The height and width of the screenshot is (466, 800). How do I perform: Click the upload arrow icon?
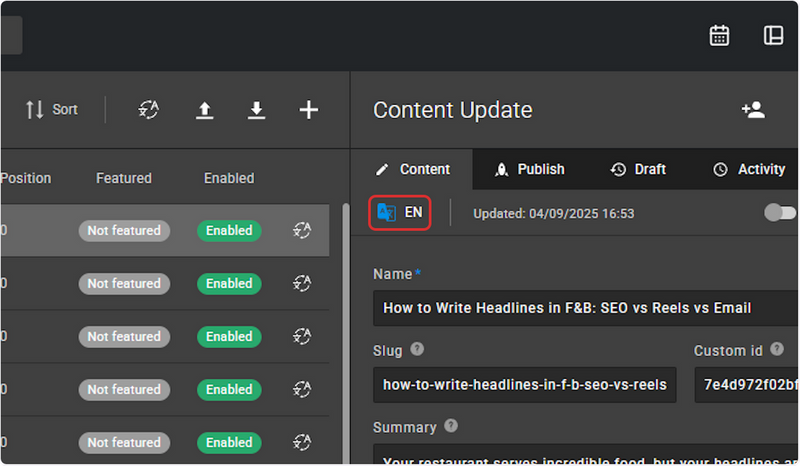(205, 110)
